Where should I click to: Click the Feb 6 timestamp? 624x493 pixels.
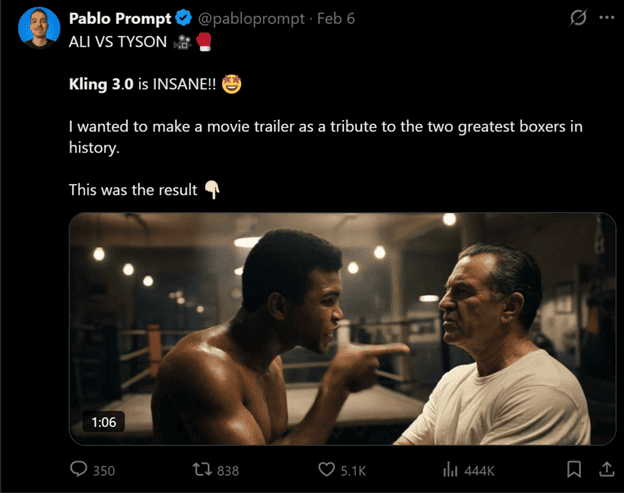point(335,19)
